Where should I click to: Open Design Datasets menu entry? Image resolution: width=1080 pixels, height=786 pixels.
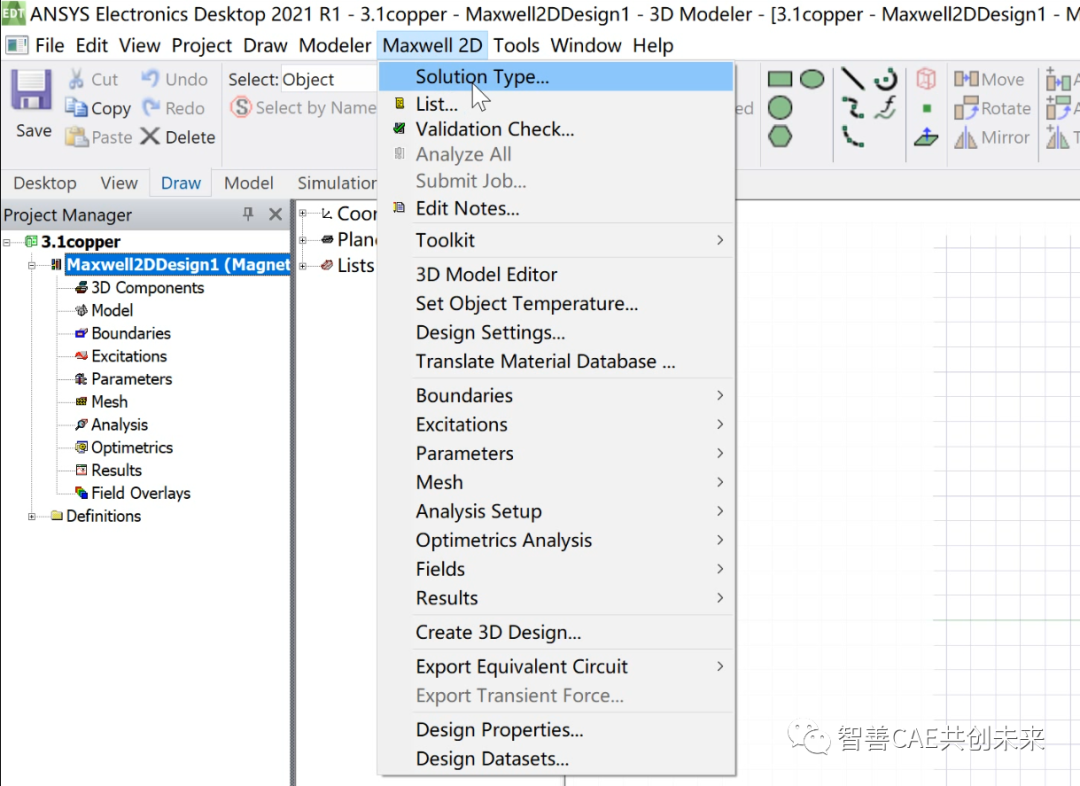557,758
